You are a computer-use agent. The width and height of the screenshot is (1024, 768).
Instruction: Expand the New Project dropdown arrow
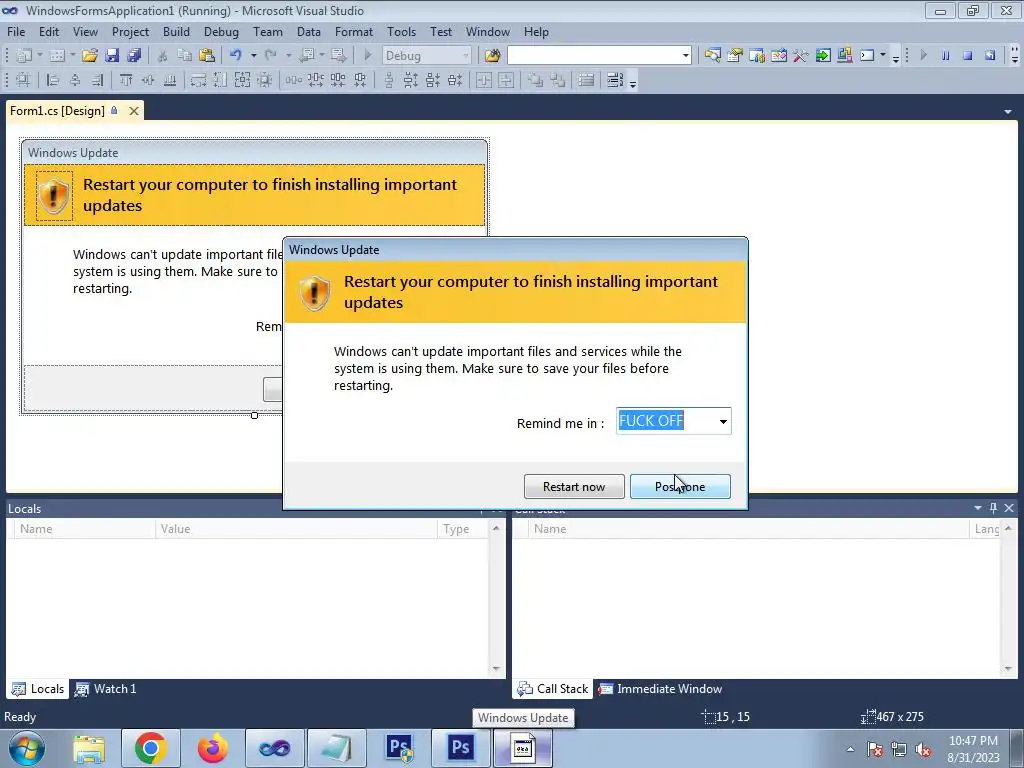(x=40, y=56)
